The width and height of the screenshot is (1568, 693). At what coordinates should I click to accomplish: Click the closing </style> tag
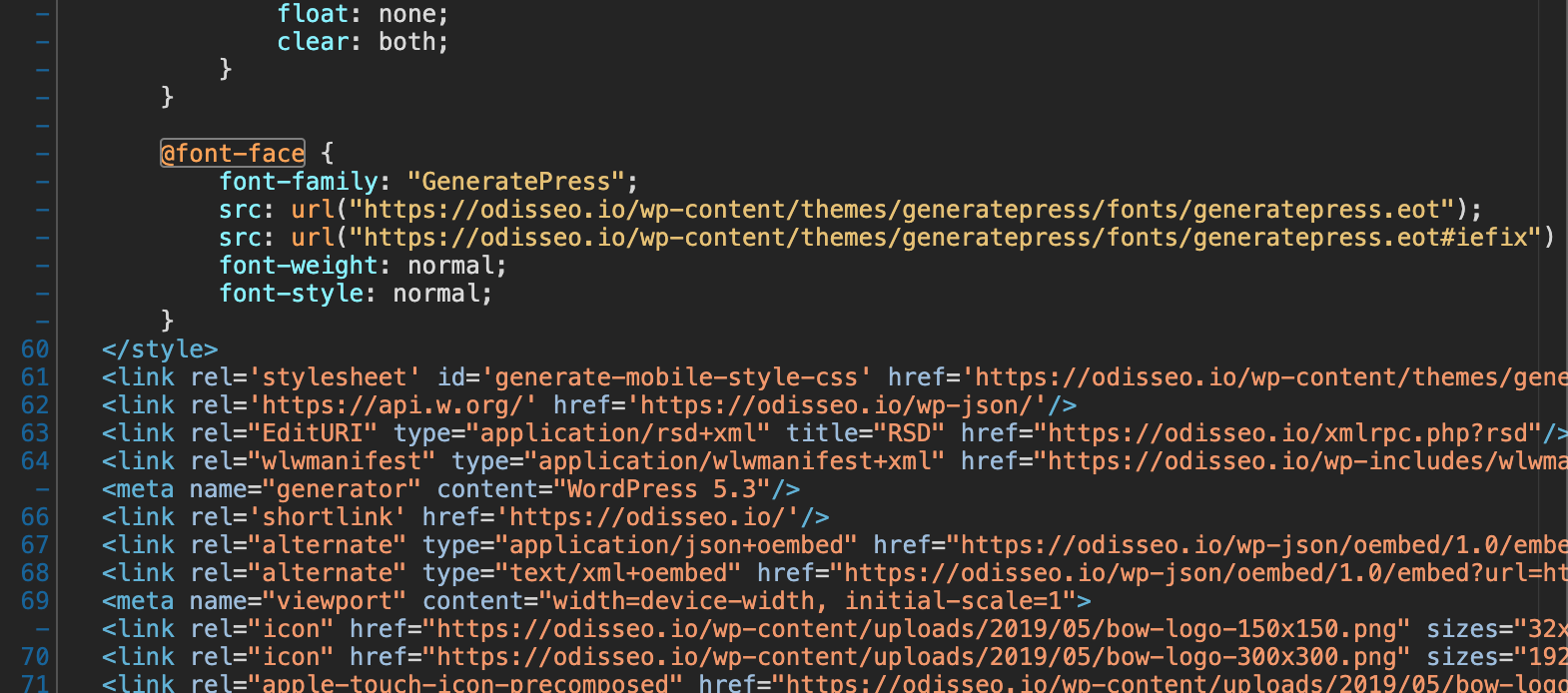coord(160,349)
